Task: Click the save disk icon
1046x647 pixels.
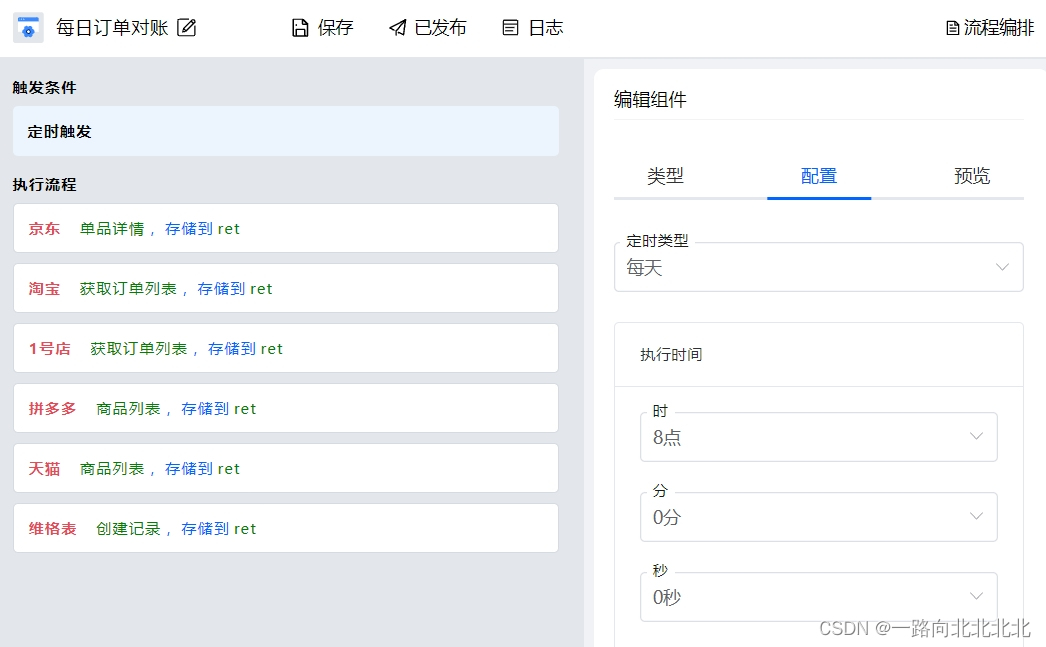Action: click(x=300, y=28)
